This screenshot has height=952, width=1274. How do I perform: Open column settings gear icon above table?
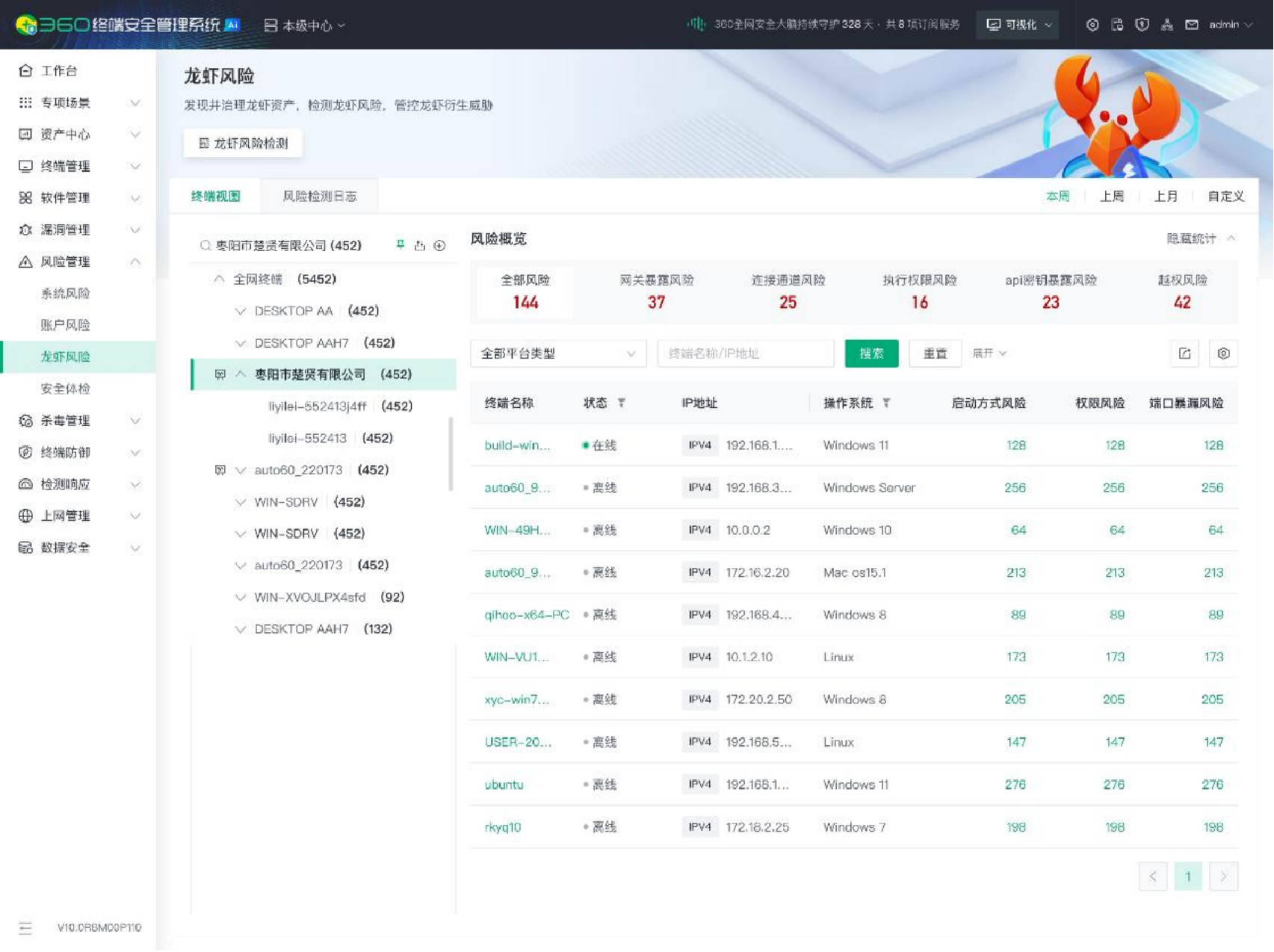click(x=1223, y=353)
